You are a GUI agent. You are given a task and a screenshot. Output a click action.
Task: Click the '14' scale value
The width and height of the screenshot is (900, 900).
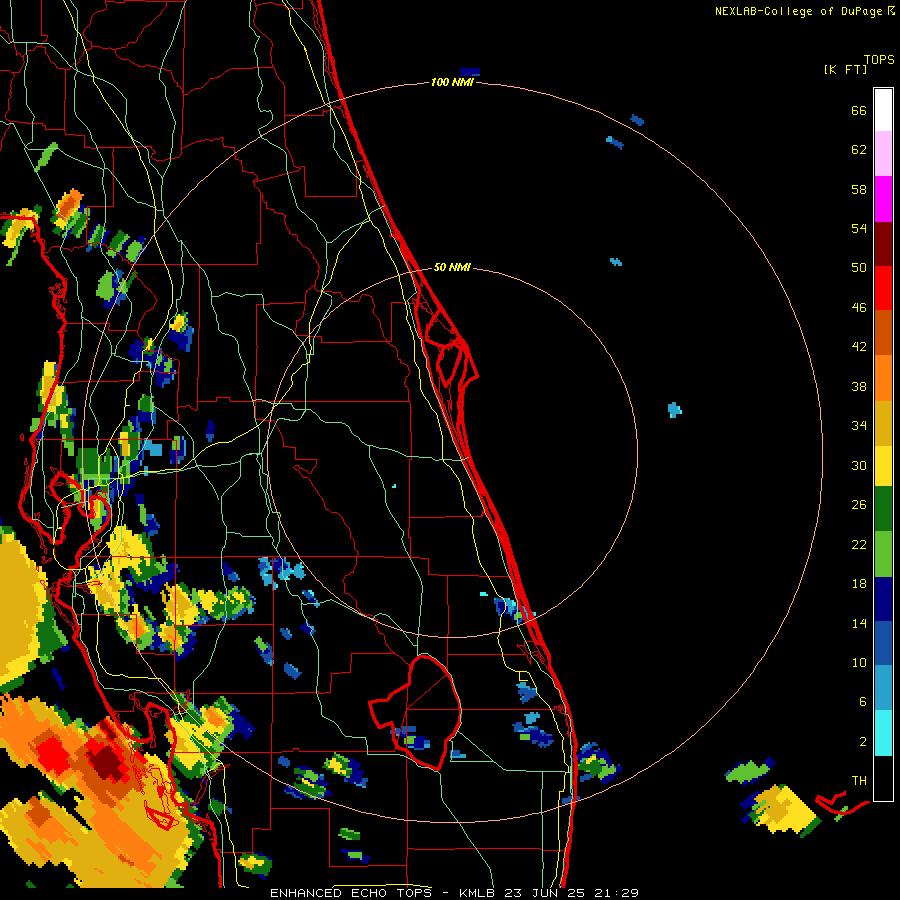coord(859,624)
